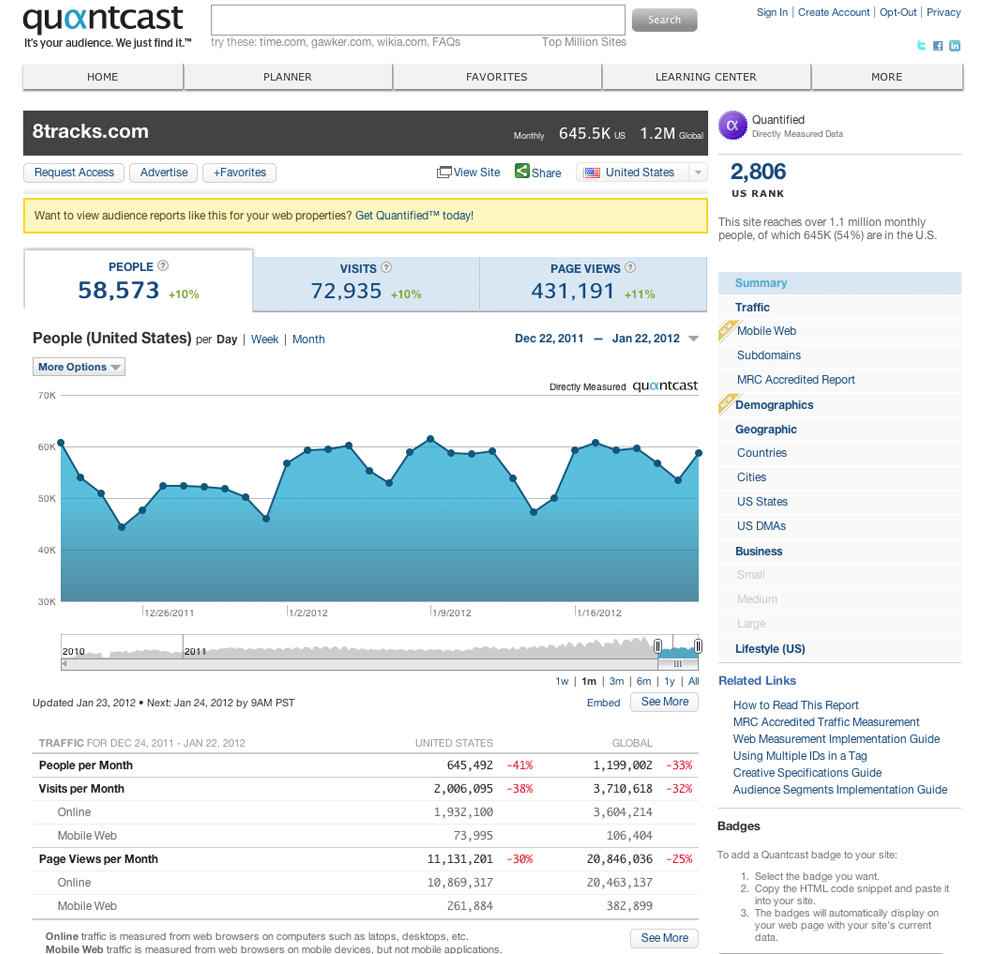Open the date range dropdown arrow
1004x954 pixels.
point(693,339)
